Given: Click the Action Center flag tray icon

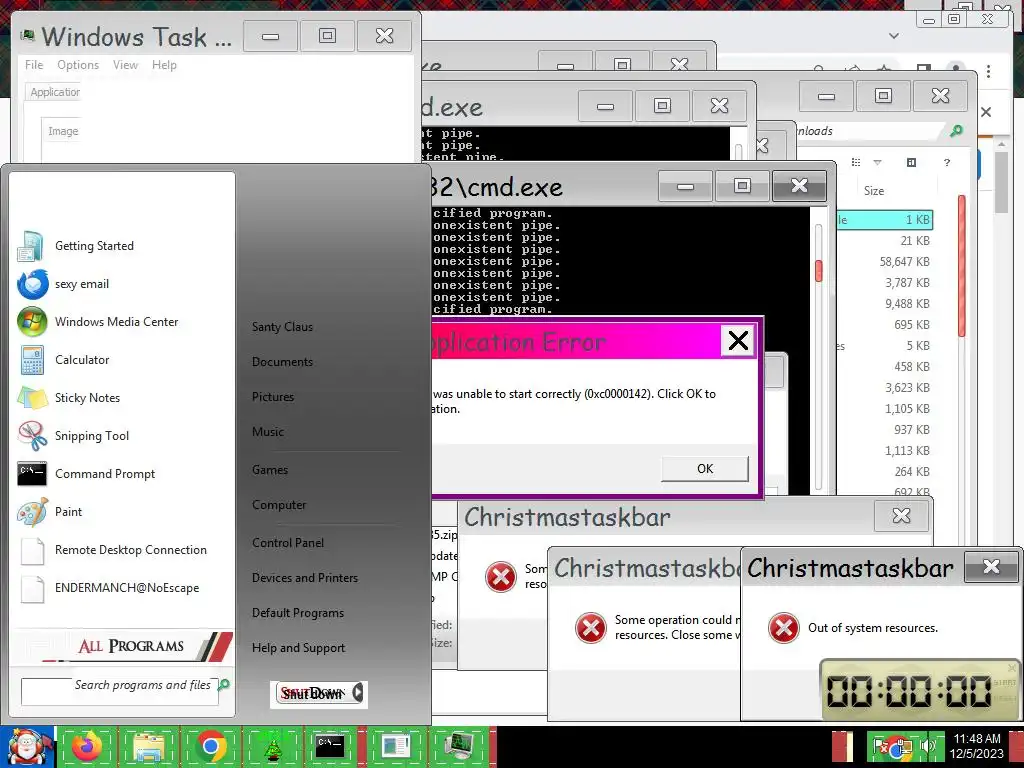Looking at the screenshot, I should click(x=880, y=746).
